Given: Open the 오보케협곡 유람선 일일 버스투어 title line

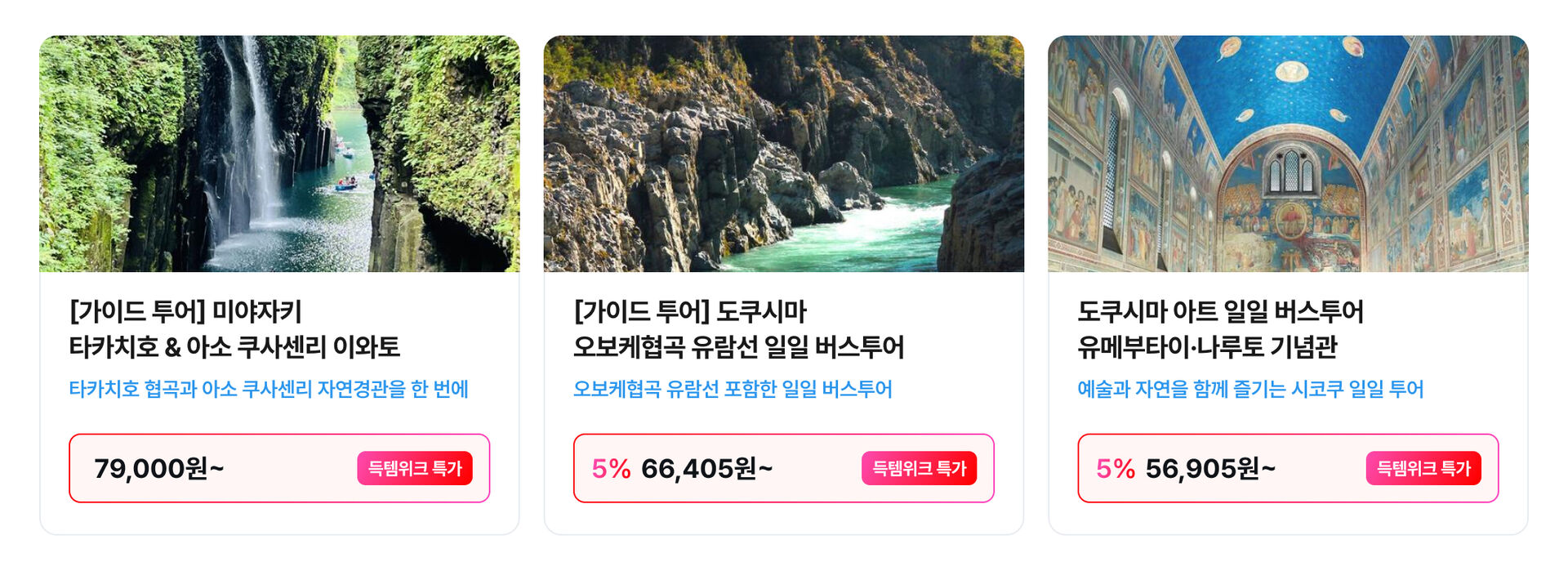Looking at the screenshot, I should click(738, 347).
